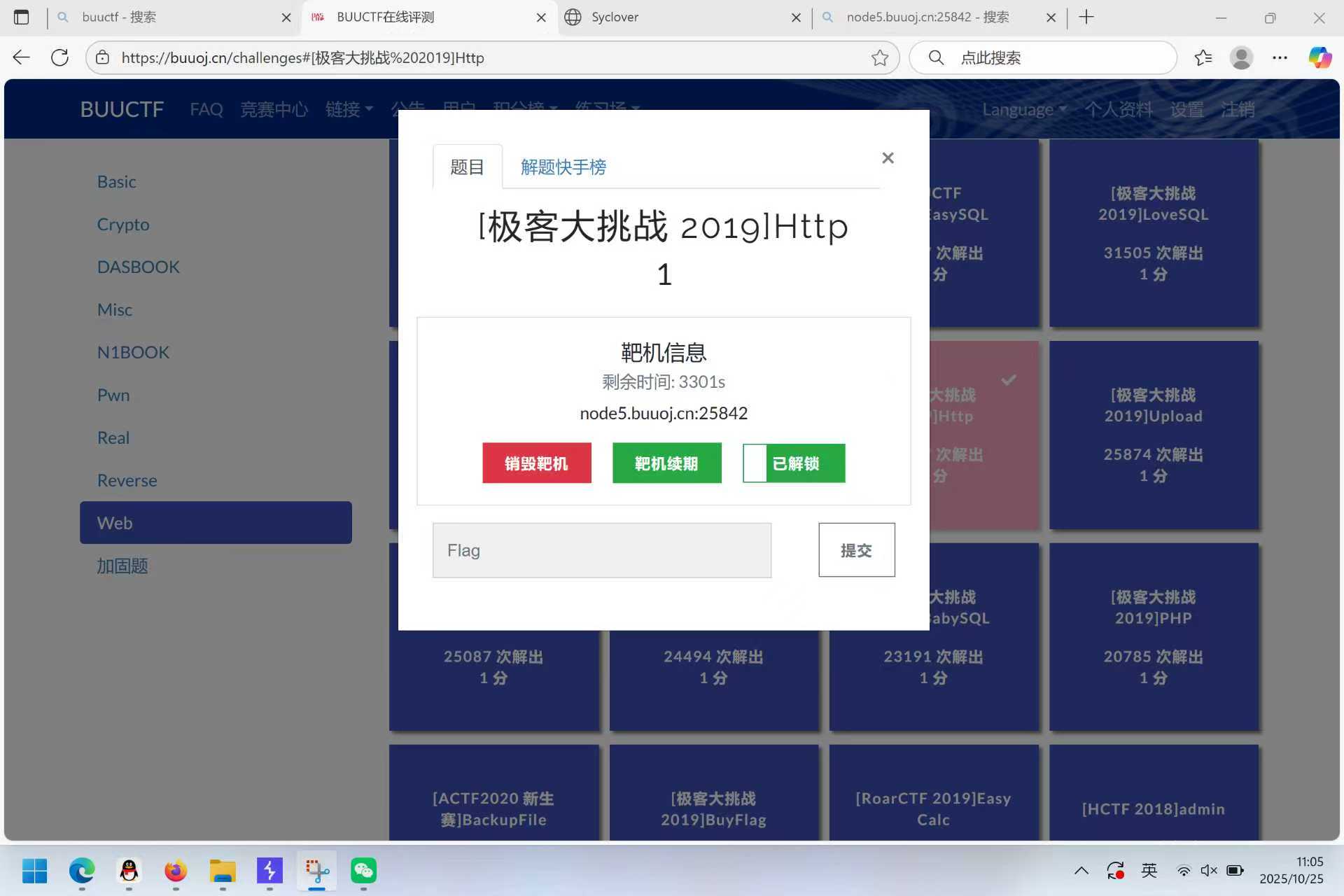Click the Flag input field
This screenshot has height=896, width=1344.
tap(601, 550)
